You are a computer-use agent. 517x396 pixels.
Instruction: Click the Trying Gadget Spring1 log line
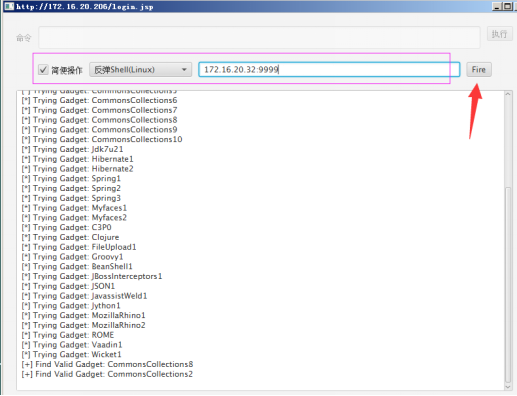click(71, 178)
